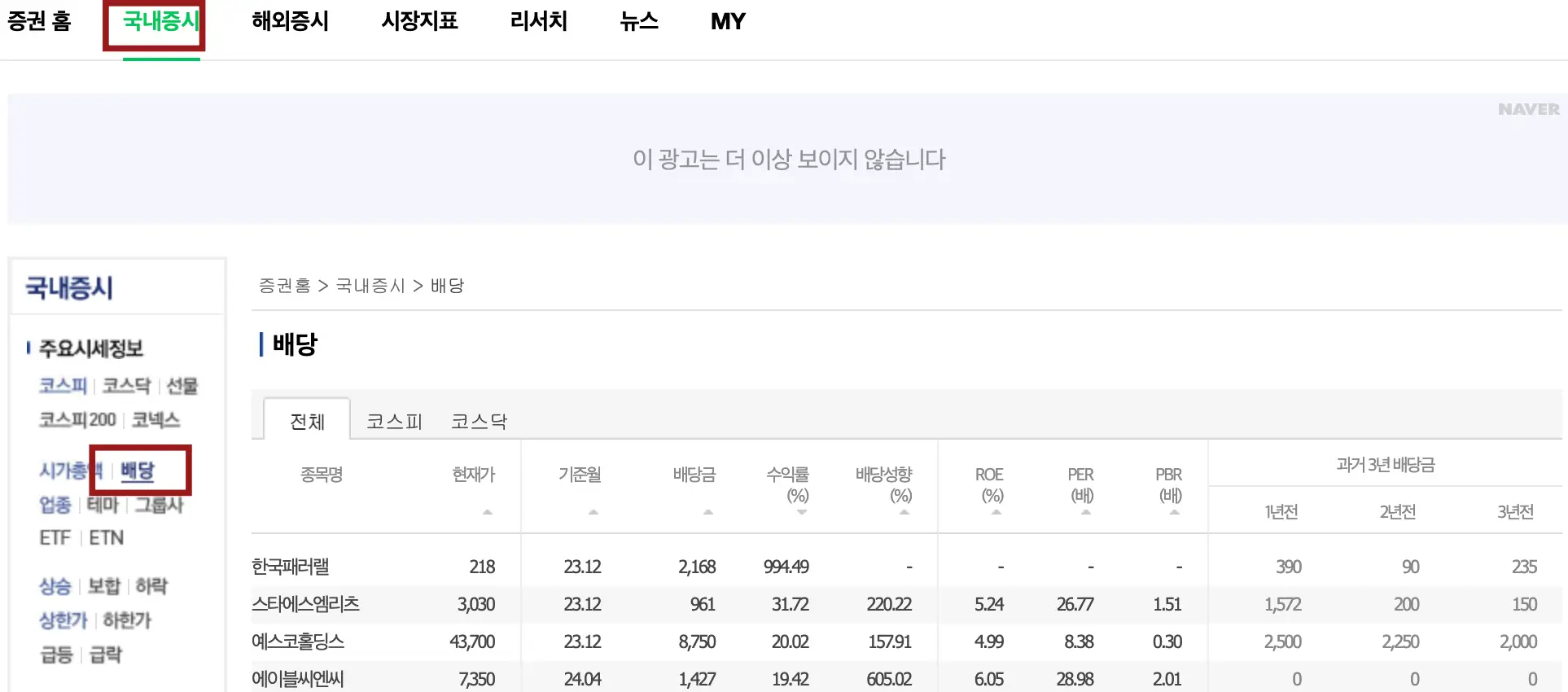Click the ascending sort arrow under 현재가
This screenshot has height=692, width=1568.
pyautogui.click(x=487, y=511)
